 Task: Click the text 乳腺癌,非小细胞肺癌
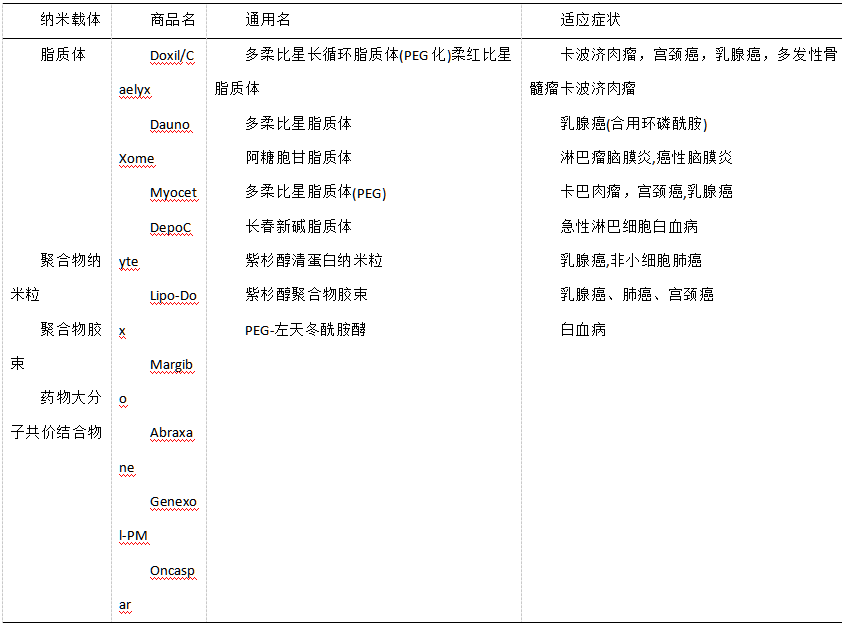(x=631, y=261)
